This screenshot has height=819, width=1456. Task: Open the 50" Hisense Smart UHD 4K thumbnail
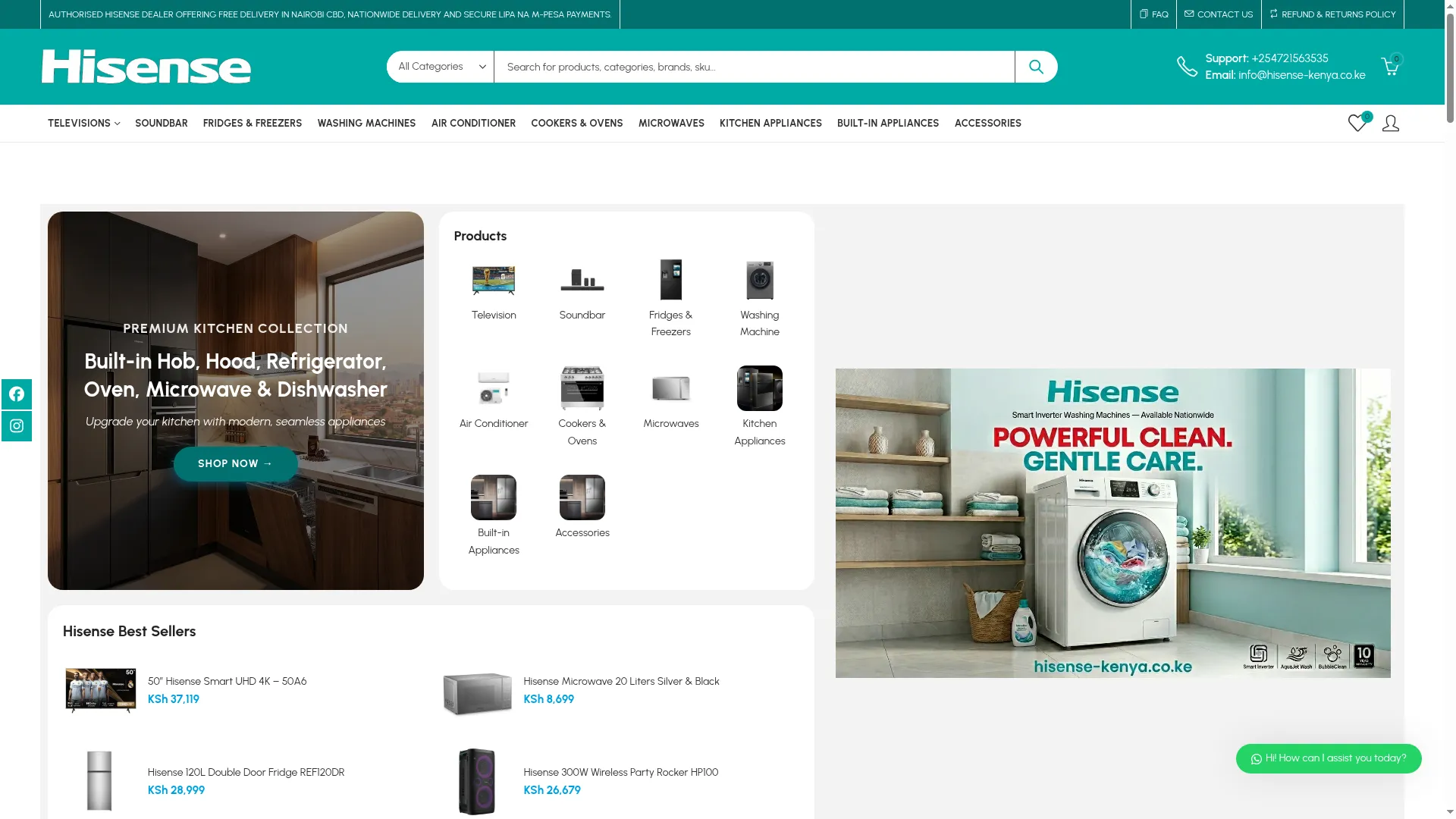point(101,691)
